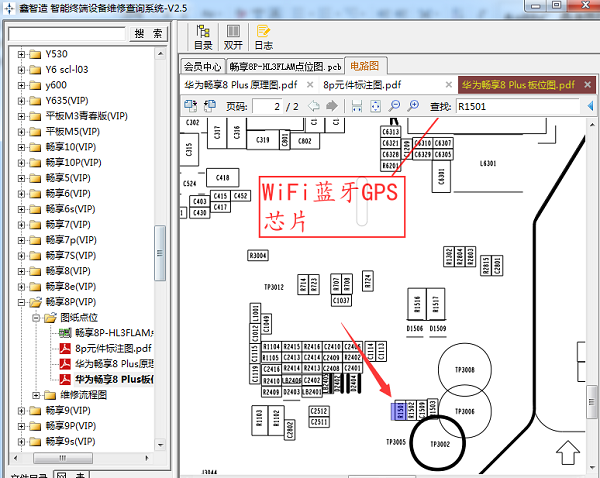This screenshot has height=478, width=600.
Task: Click highlighted R1501 component on board diagram
Action: (398, 411)
